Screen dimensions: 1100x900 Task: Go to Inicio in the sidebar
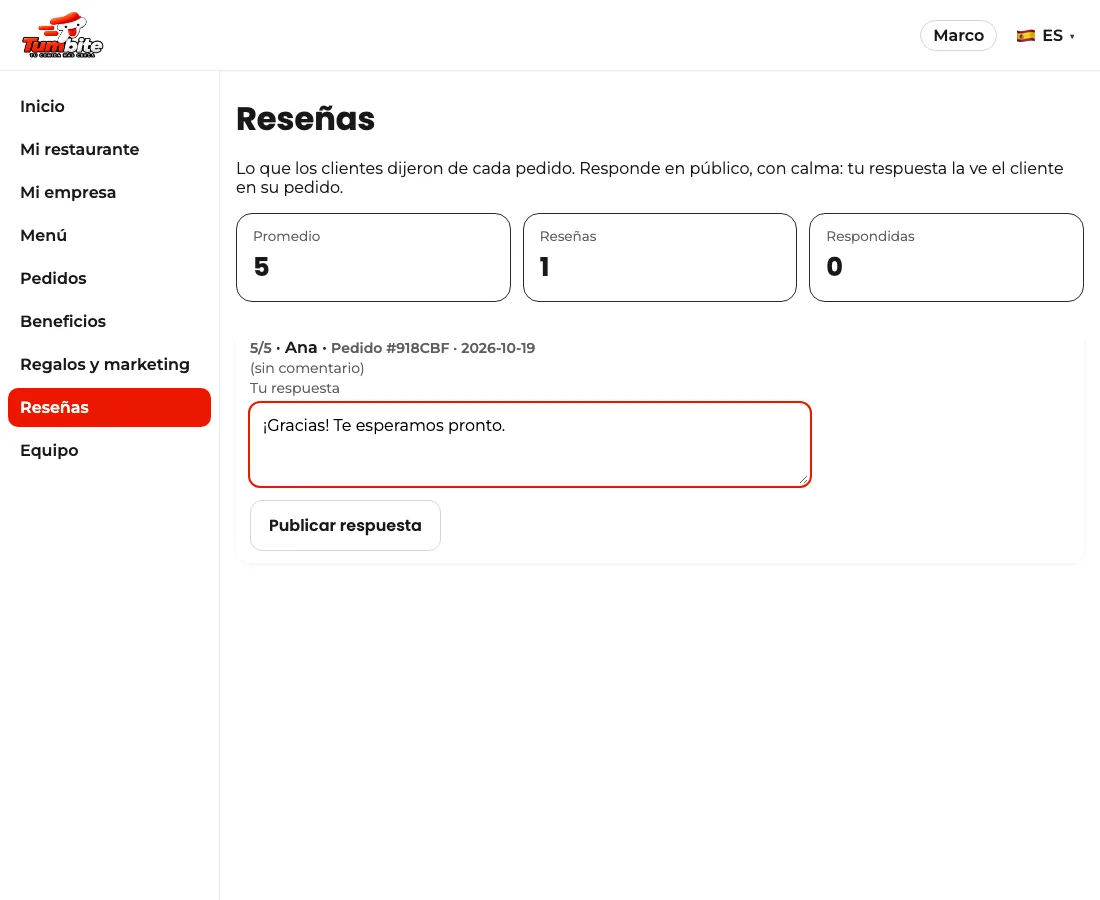[x=109, y=107]
